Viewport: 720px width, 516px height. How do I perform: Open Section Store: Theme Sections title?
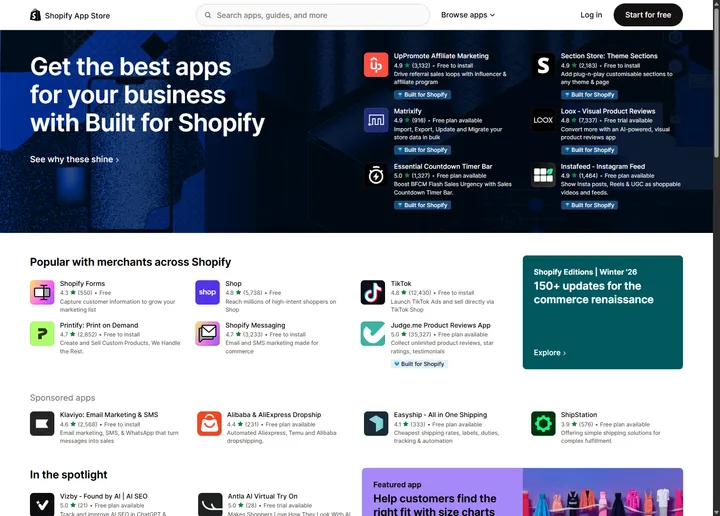coord(609,56)
